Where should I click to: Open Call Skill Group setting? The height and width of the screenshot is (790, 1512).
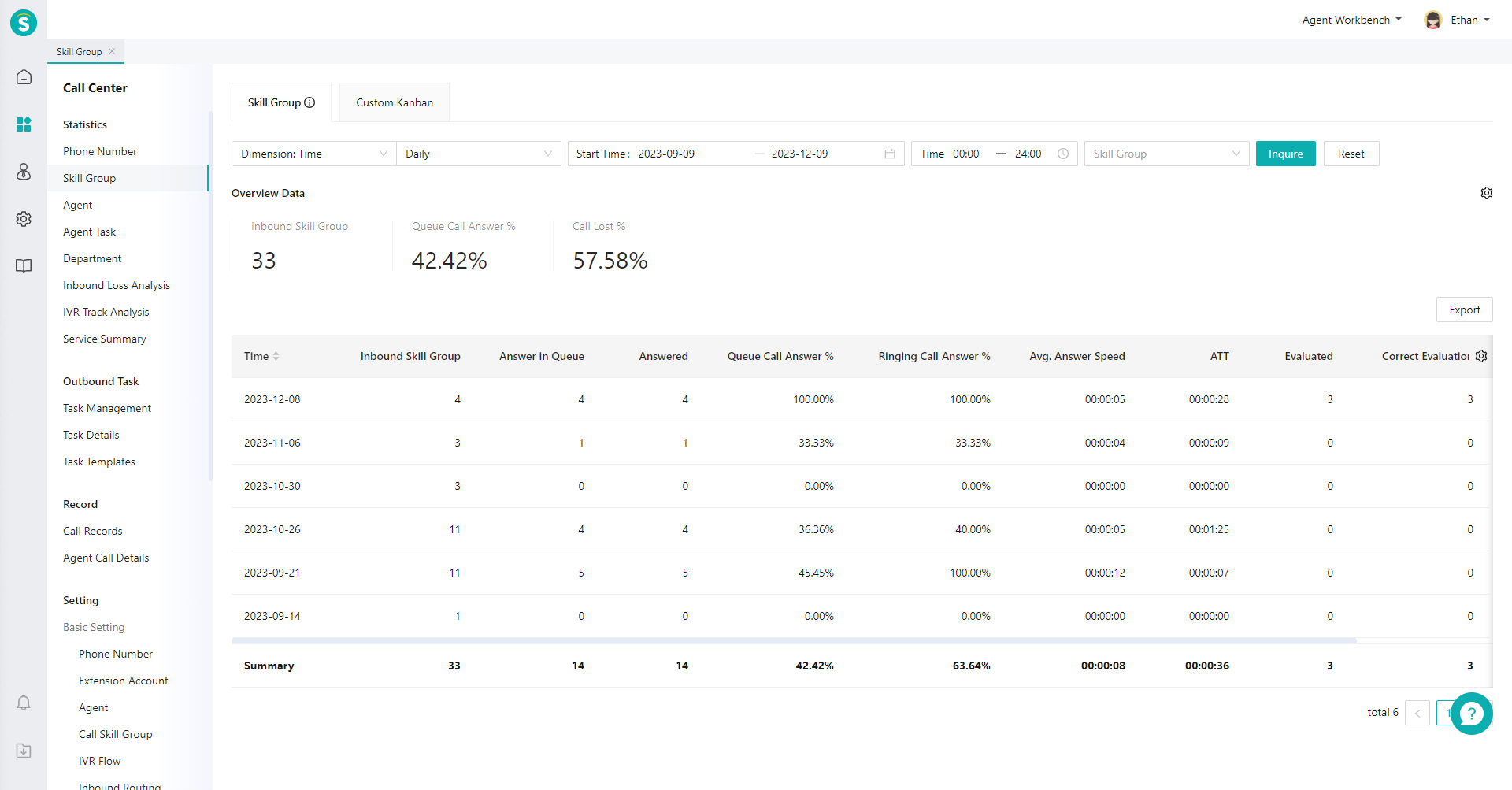pyautogui.click(x=116, y=734)
